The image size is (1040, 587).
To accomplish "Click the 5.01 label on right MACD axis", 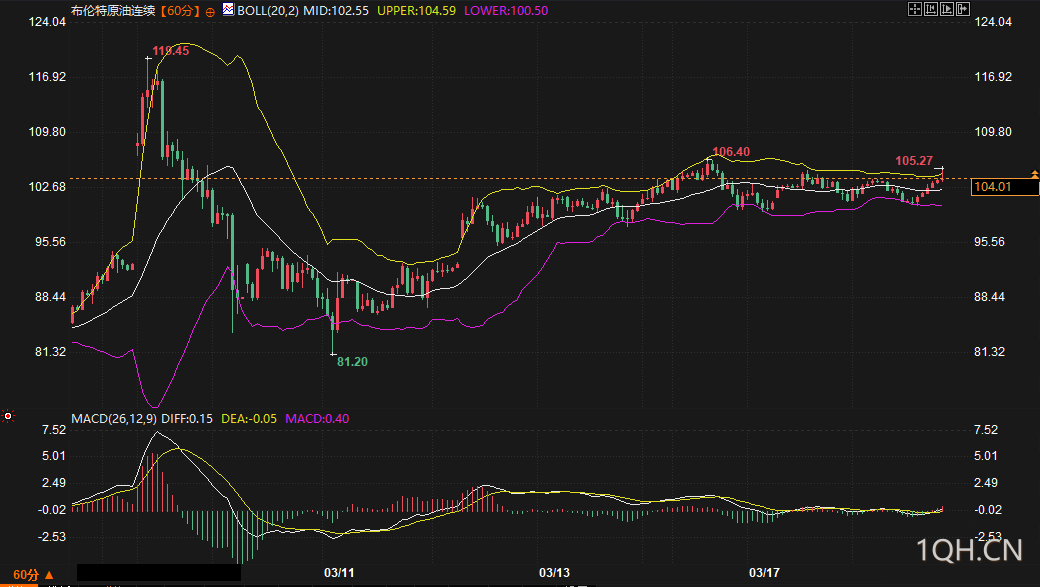I will click(x=986, y=456).
